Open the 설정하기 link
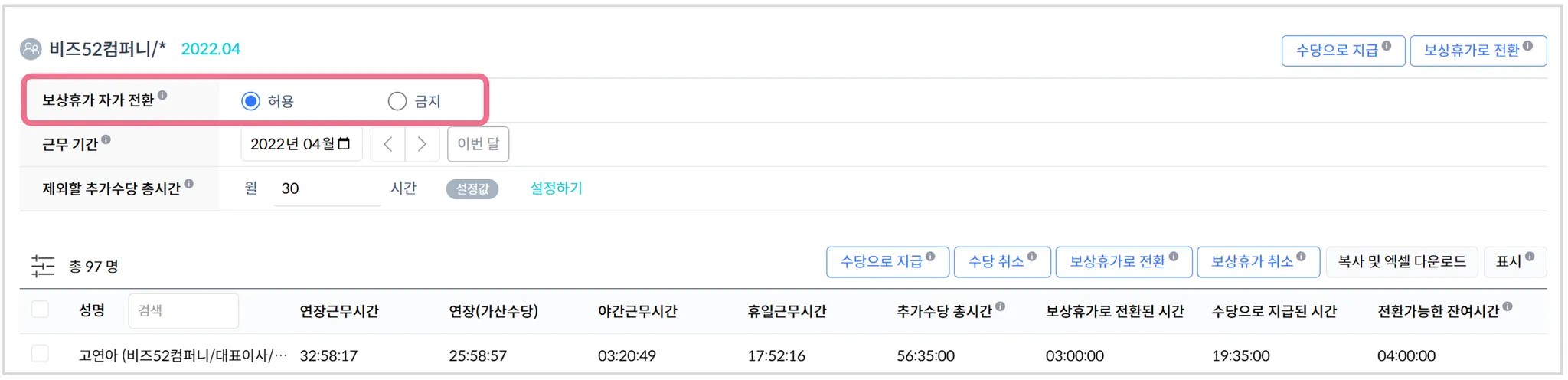 coord(556,188)
